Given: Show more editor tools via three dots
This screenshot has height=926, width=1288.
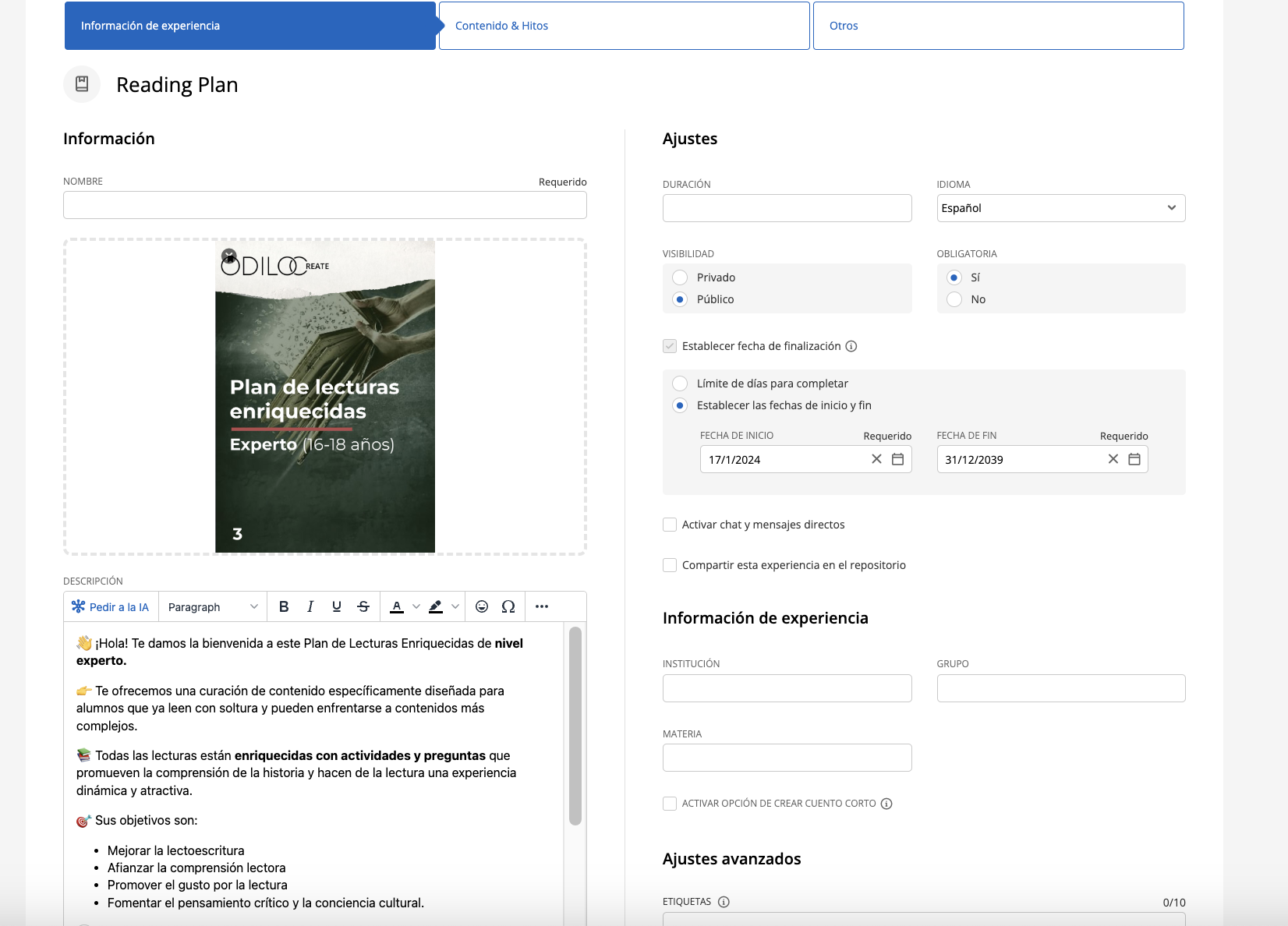Looking at the screenshot, I should (x=542, y=607).
